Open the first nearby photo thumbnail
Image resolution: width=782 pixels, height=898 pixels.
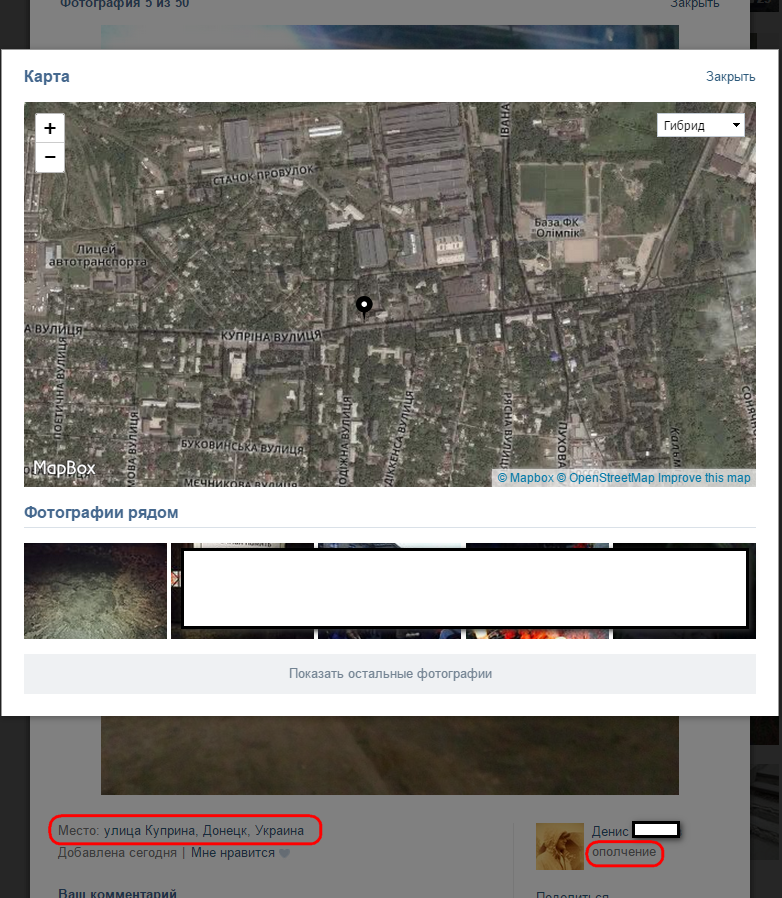[x=95, y=590]
